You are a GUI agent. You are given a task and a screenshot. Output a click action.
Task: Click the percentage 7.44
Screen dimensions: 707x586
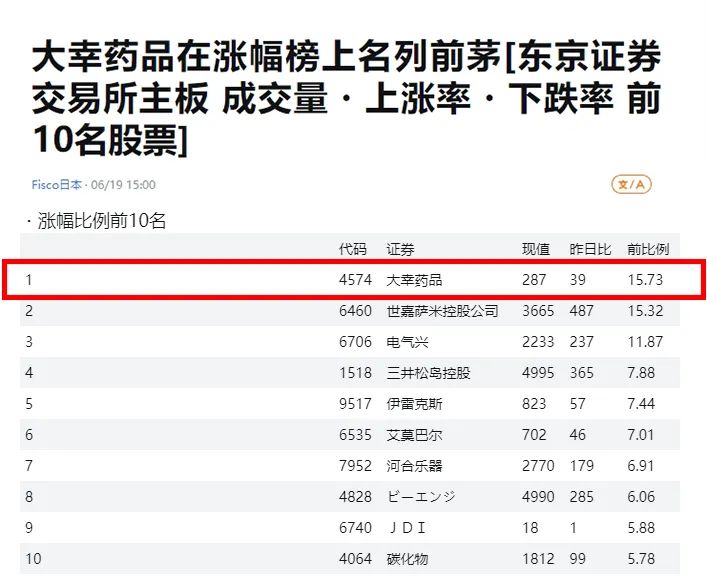[641, 404]
